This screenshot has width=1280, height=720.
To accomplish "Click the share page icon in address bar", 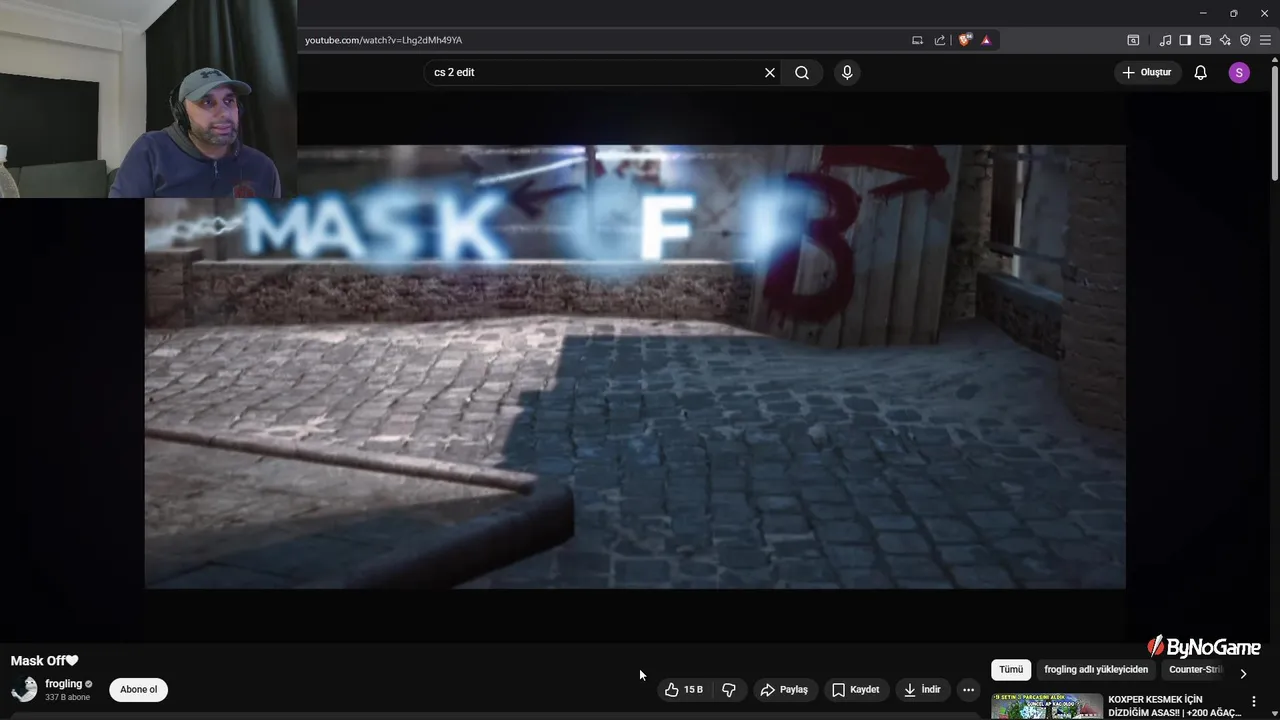I will tap(940, 40).
